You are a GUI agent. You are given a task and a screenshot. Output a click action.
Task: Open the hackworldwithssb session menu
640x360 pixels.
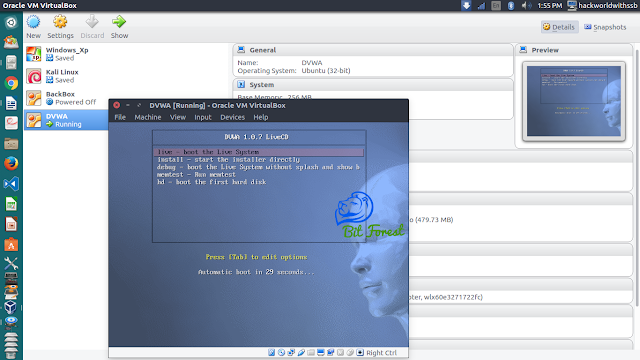tap(603, 5)
